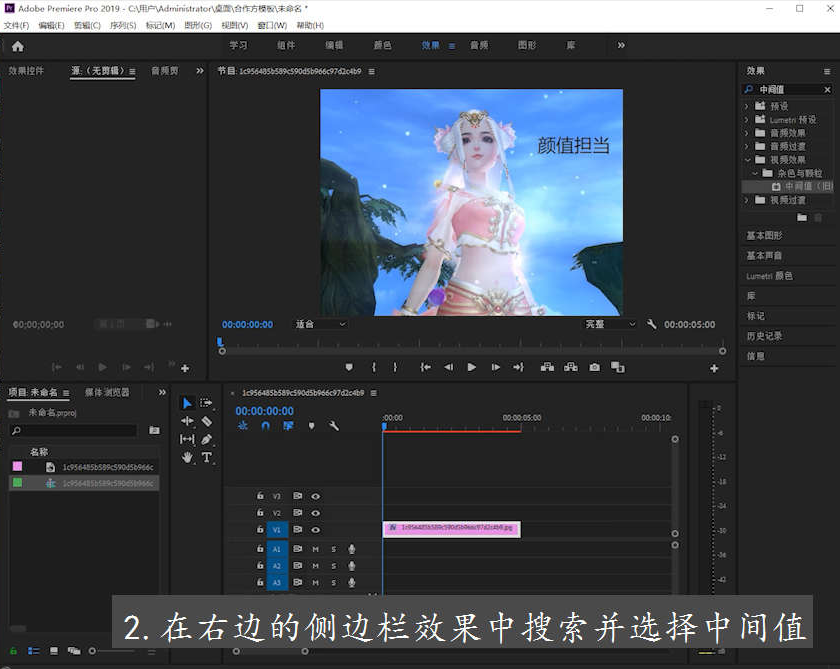This screenshot has height=669, width=840.
Task: Hide the V2 track output
Action: coord(316,513)
